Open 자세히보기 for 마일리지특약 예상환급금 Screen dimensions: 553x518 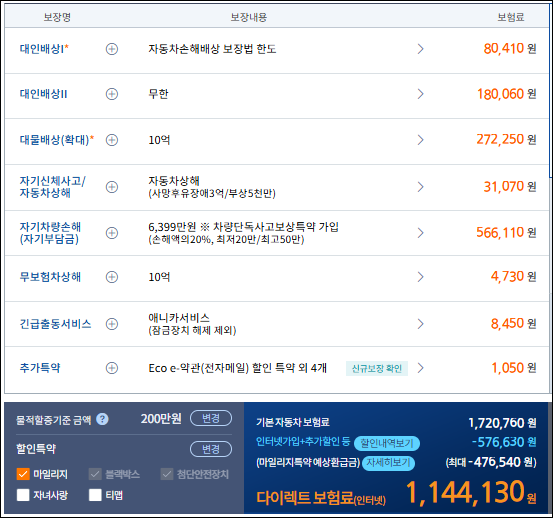pos(388,463)
